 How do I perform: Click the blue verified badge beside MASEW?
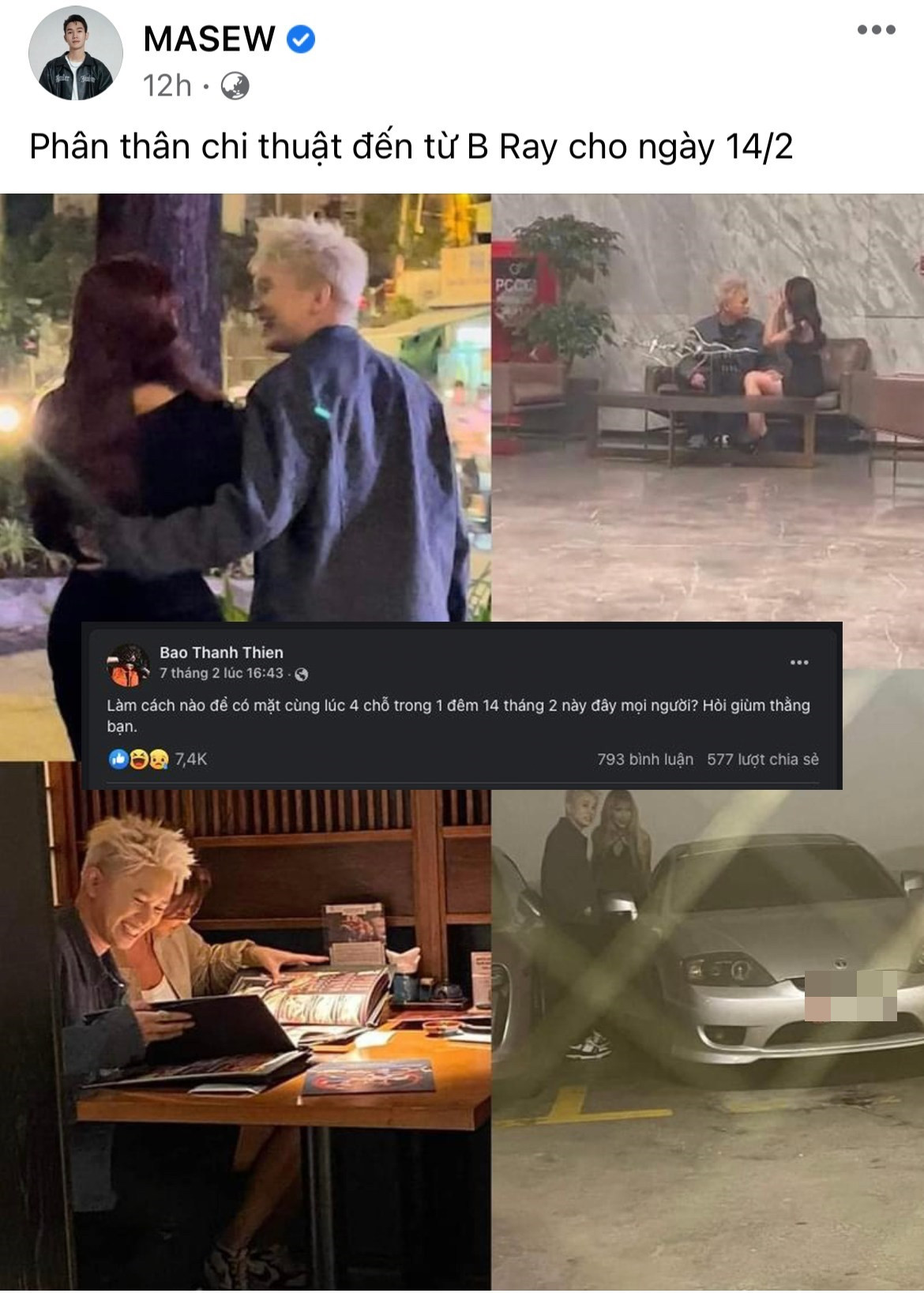coord(301,38)
